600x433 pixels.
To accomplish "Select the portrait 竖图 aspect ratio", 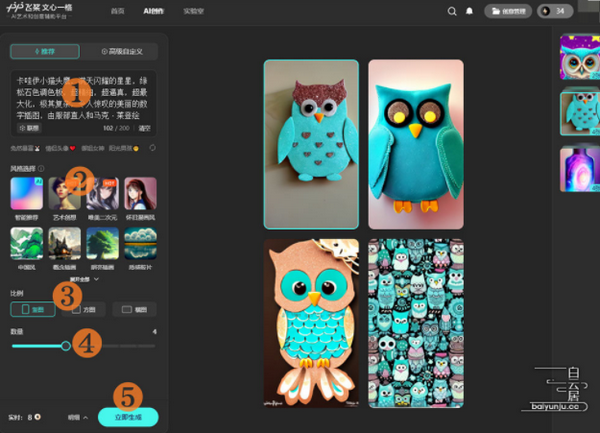I will coord(32,309).
